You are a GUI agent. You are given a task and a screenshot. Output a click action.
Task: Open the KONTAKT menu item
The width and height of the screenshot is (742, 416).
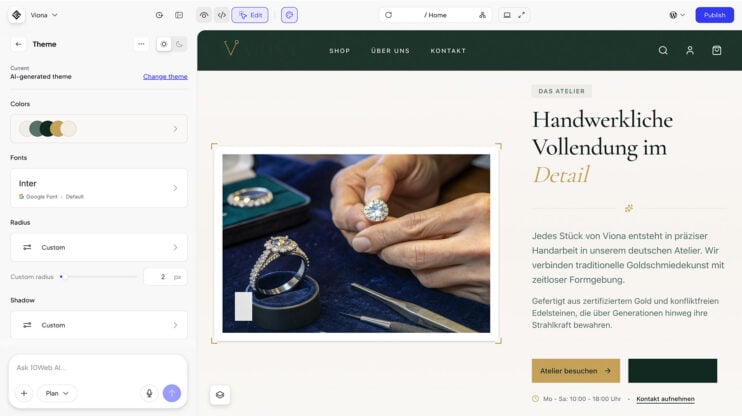448,51
